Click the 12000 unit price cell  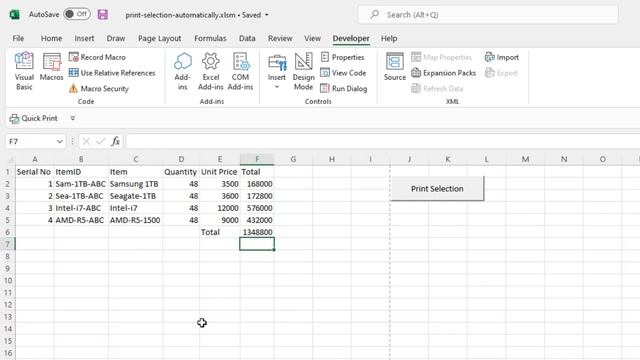point(220,208)
